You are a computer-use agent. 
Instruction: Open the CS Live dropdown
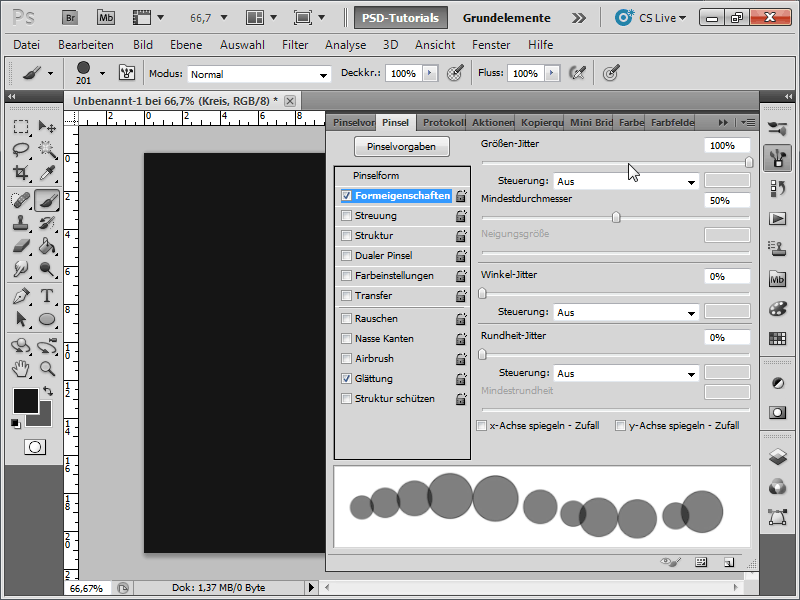coord(651,18)
